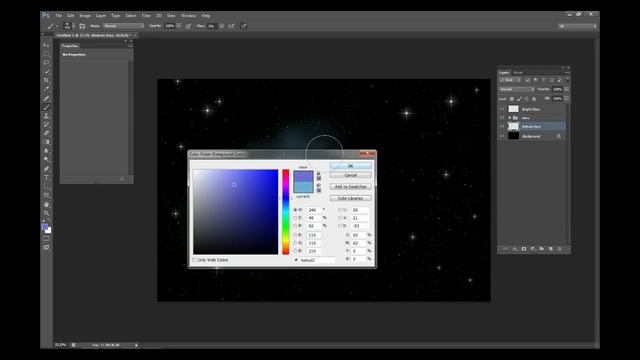Select the Crop tool
Image resolution: width=640 pixels, height=360 pixels.
pos(46,80)
